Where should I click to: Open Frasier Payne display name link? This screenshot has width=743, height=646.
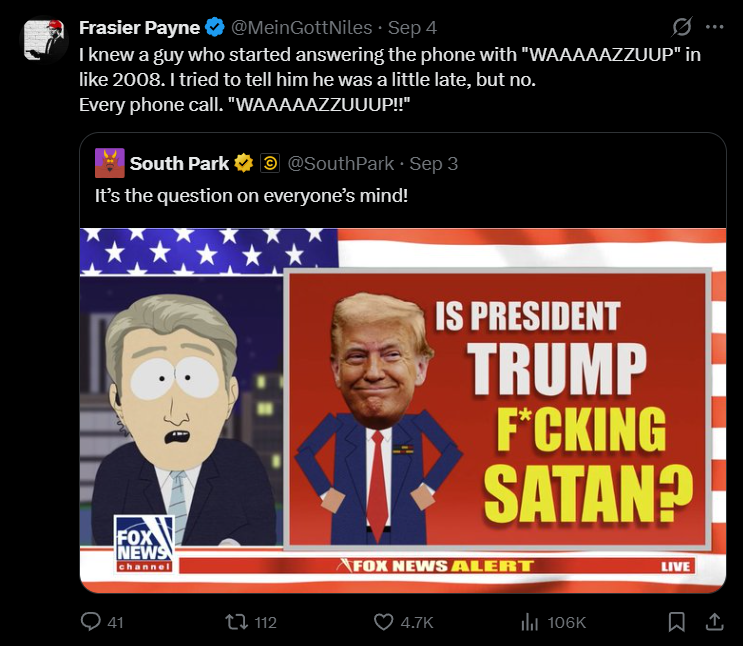[139, 27]
